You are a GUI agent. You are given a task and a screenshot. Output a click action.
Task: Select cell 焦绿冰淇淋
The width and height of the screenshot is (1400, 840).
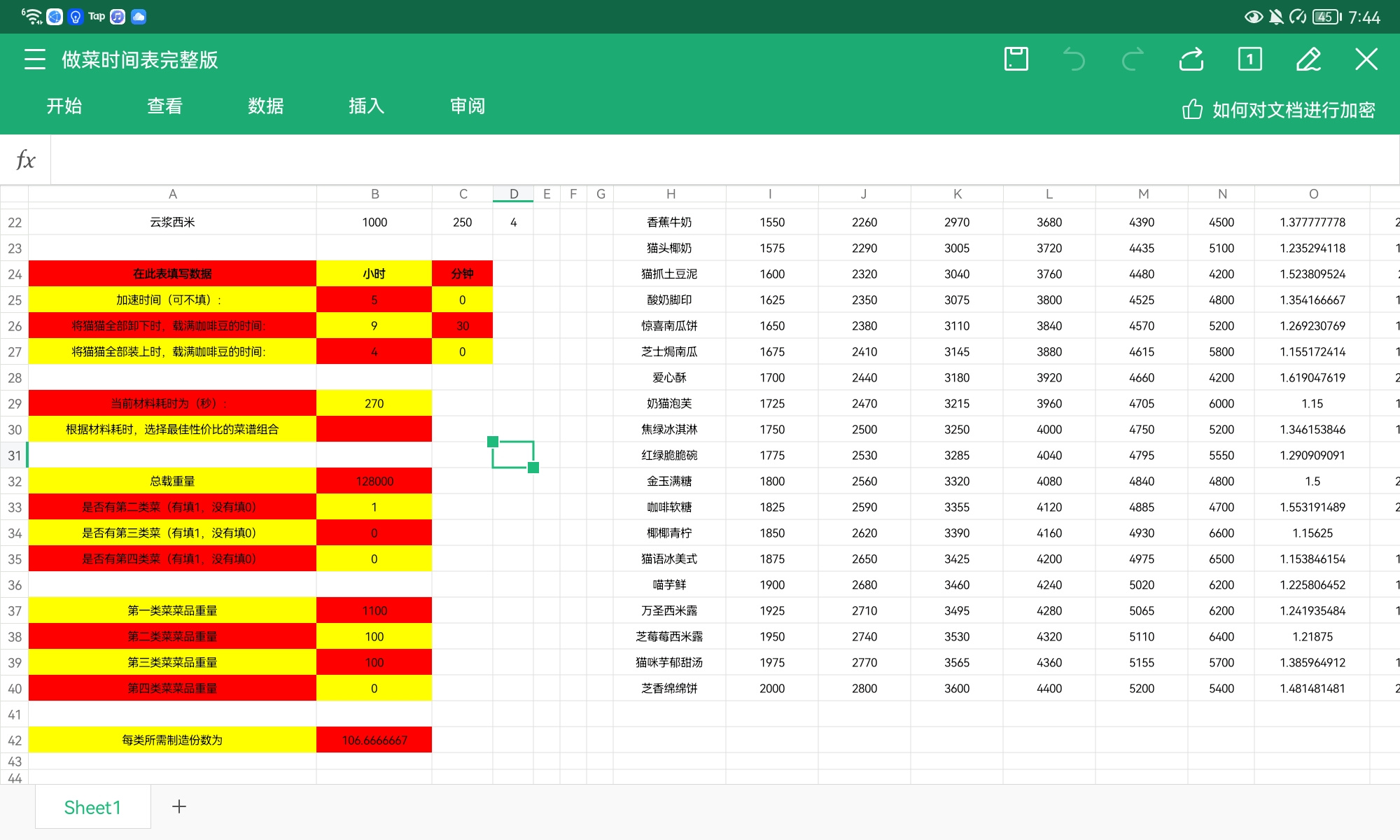point(670,429)
